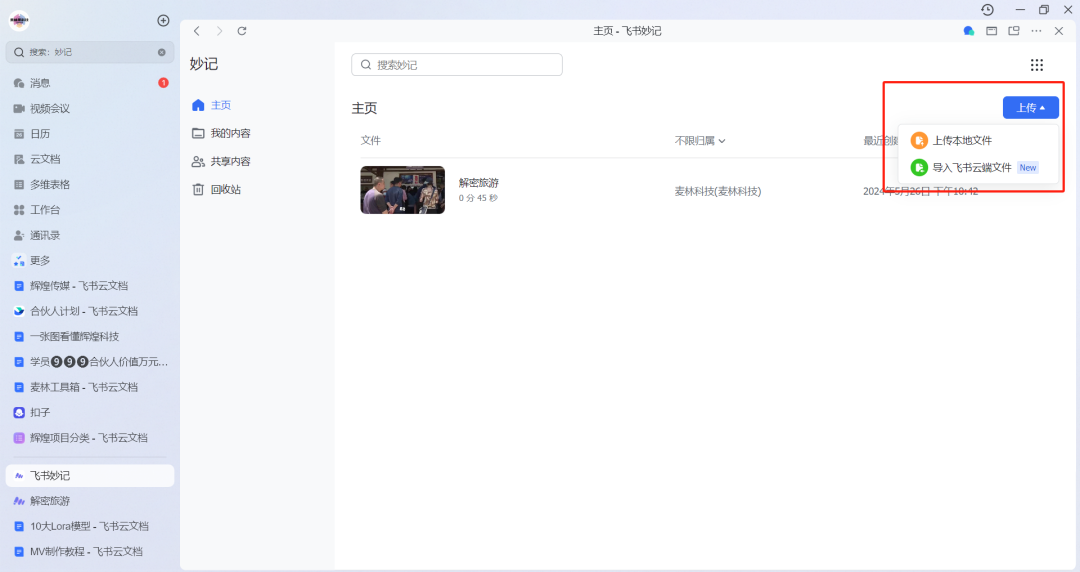Open 云文档 cloud docs
Viewport: 1080px width, 572px height.
pos(90,159)
